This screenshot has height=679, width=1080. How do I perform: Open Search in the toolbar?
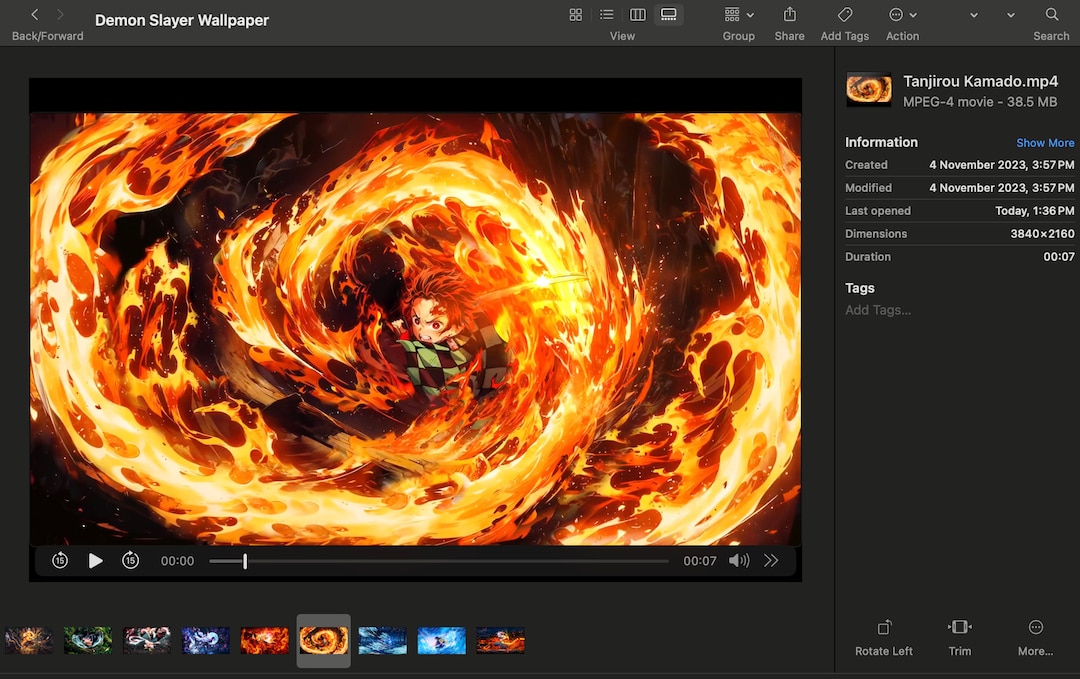coord(1051,15)
